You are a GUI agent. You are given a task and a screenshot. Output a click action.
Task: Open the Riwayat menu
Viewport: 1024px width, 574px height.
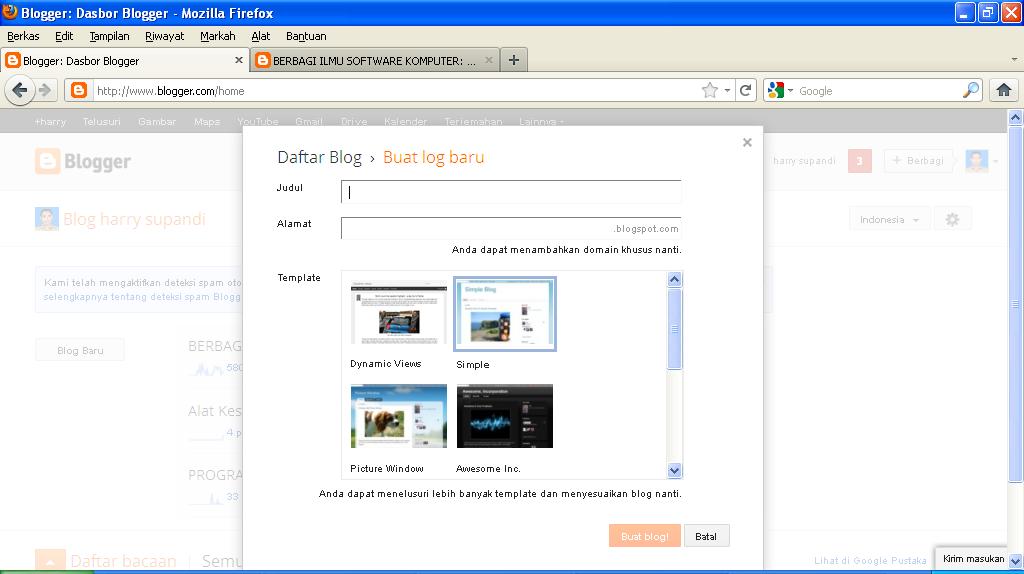165,36
